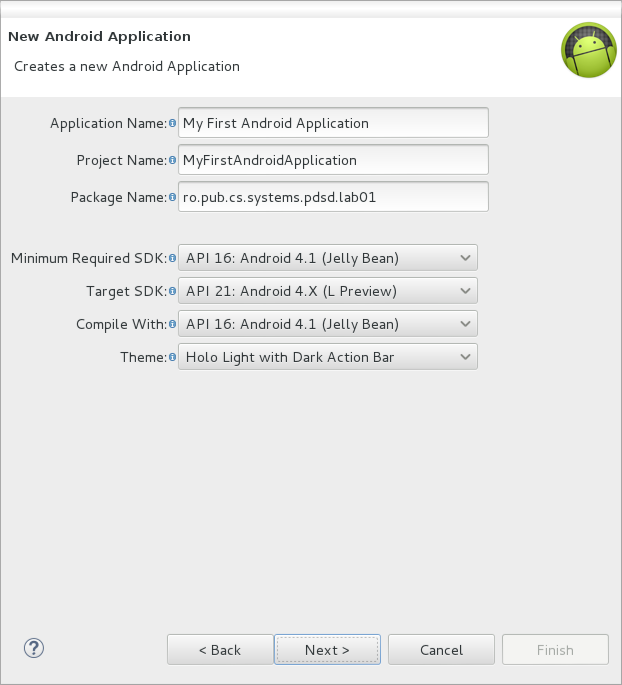Click the 'Package Name:' label
Image resolution: width=622 pixels, height=685 pixels.
click(119, 197)
